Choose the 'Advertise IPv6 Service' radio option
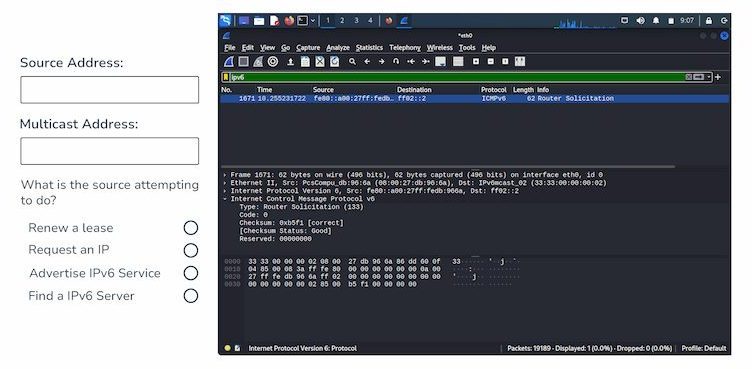 (x=191, y=273)
